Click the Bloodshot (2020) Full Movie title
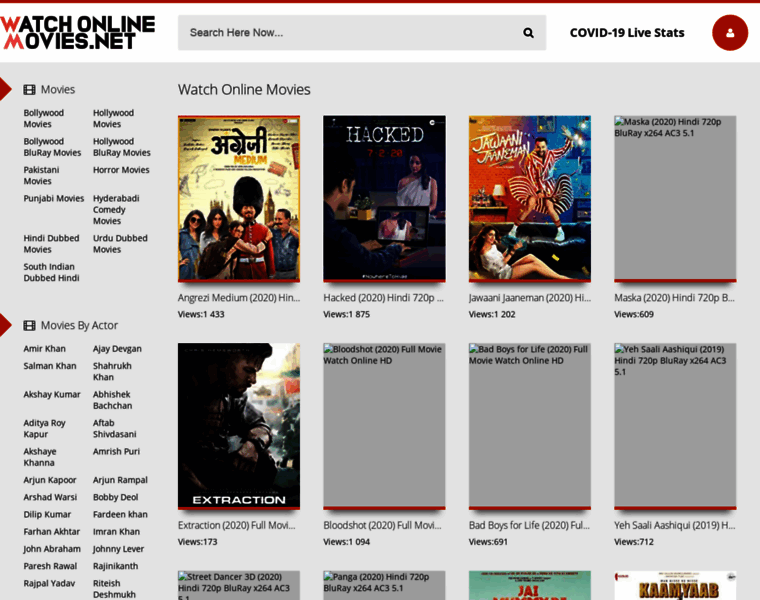Image resolution: width=760 pixels, height=600 pixels. coord(382,525)
